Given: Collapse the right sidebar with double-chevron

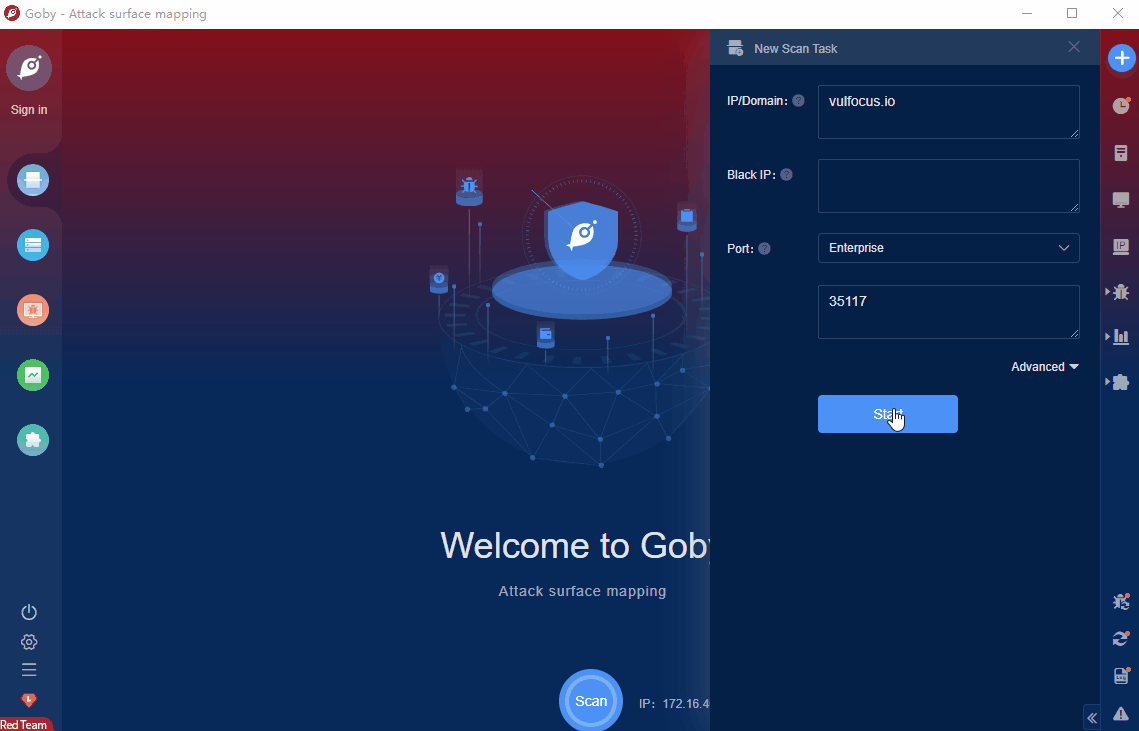Looking at the screenshot, I should [x=1092, y=717].
